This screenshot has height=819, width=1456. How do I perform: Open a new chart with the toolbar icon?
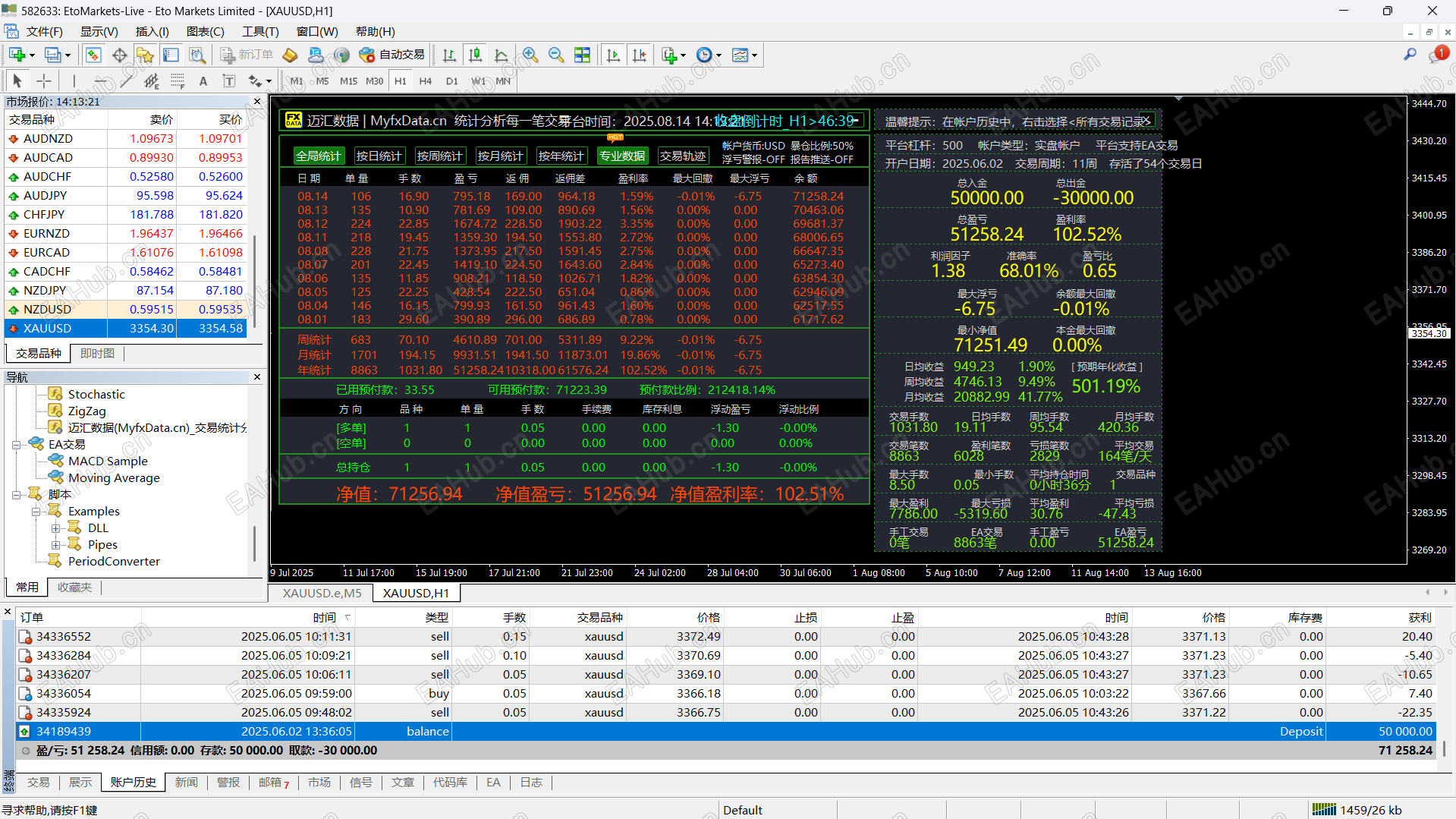(x=17, y=55)
